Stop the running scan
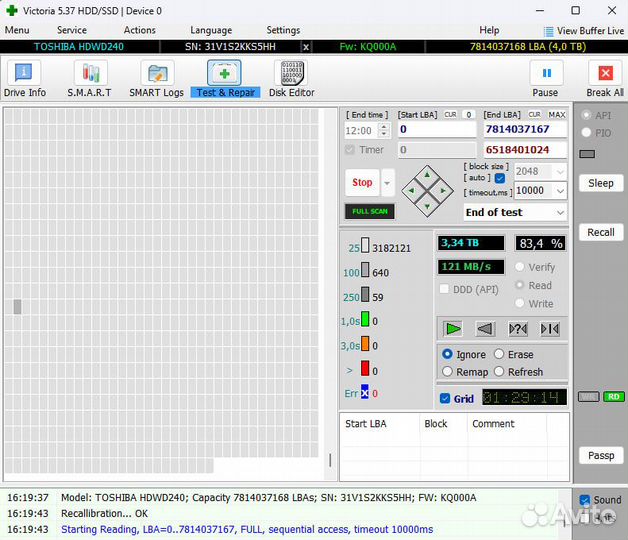The height and width of the screenshot is (540, 628). pos(362,183)
